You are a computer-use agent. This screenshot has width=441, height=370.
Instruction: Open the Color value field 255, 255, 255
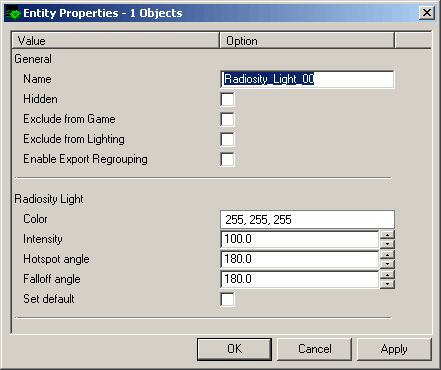click(307, 219)
